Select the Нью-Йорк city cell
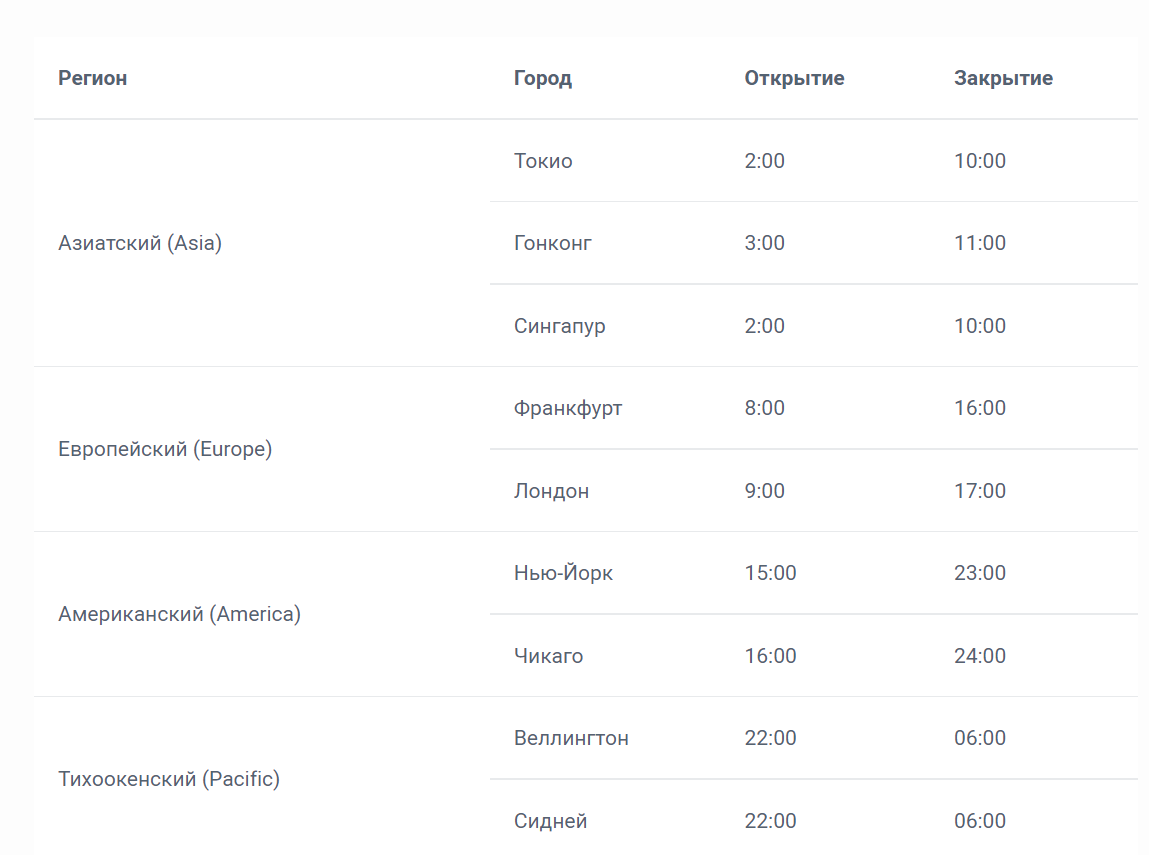Image resolution: width=1149 pixels, height=855 pixels. pos(564,573)
